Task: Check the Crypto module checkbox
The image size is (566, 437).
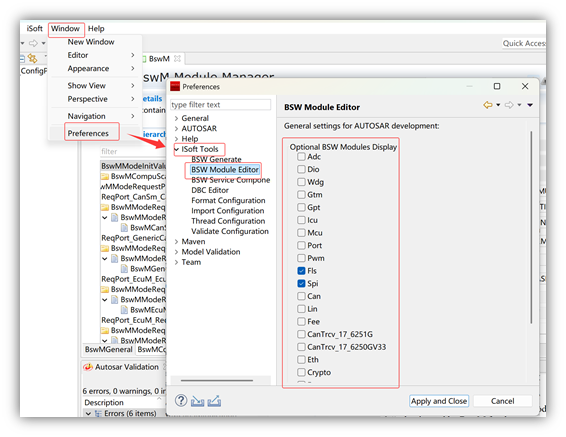Action: click(301, 372)
